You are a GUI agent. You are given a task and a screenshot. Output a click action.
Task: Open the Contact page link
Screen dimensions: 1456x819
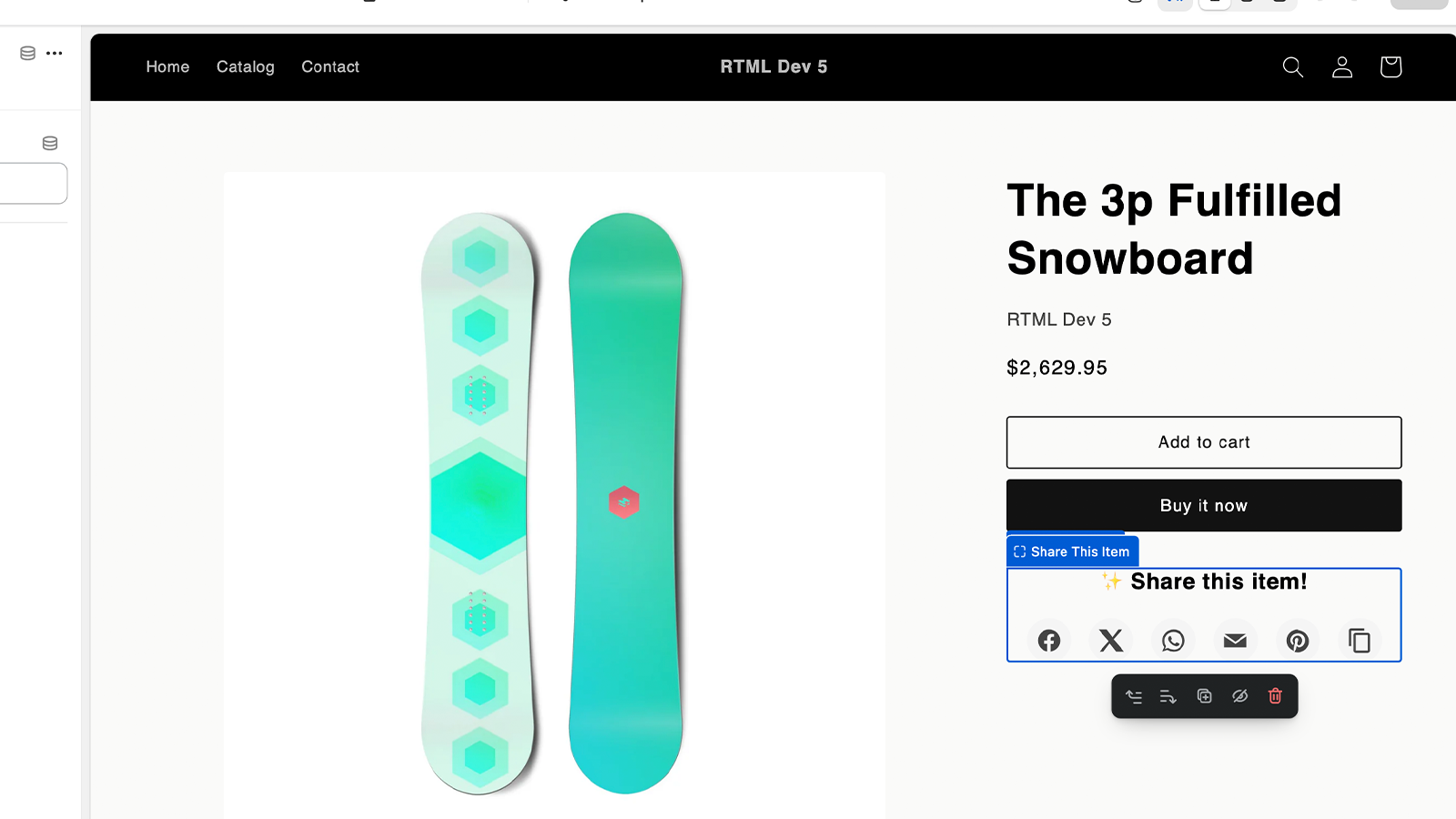coord(330,67)
